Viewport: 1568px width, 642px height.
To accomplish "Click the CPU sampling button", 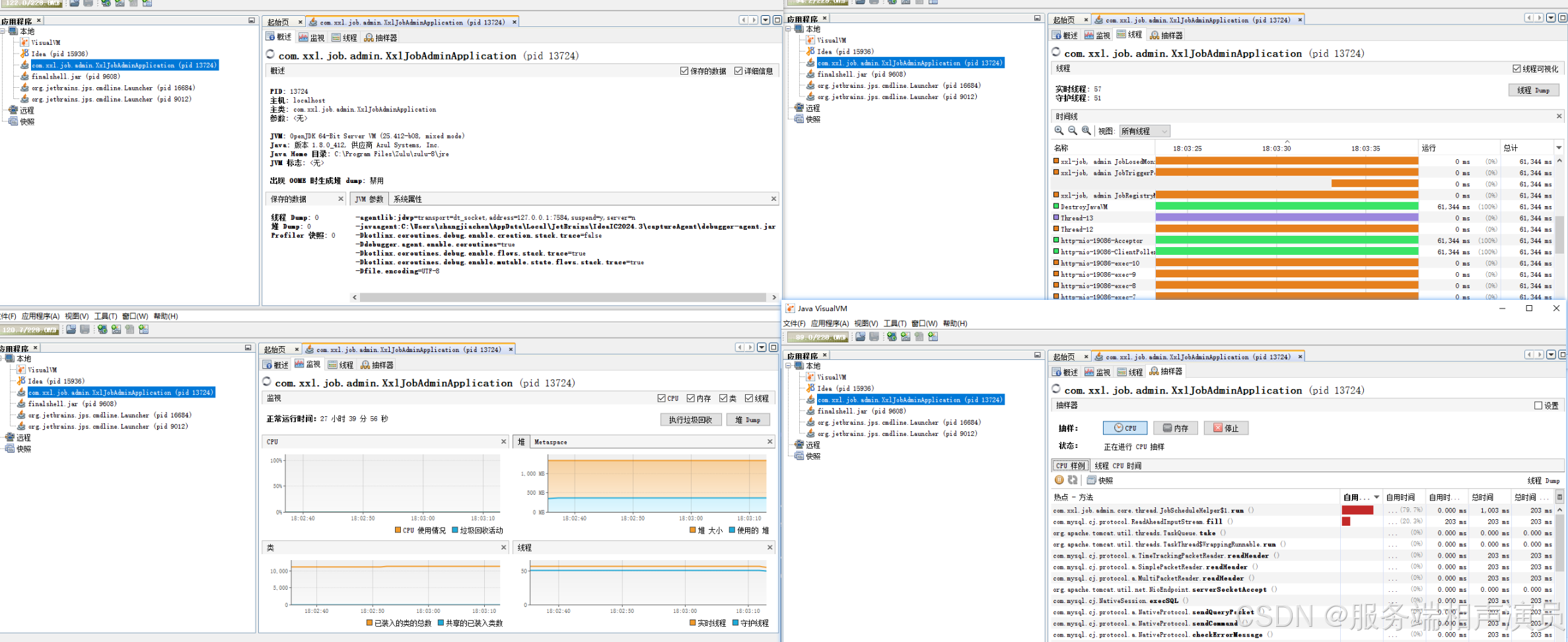I will [1125, 428].
